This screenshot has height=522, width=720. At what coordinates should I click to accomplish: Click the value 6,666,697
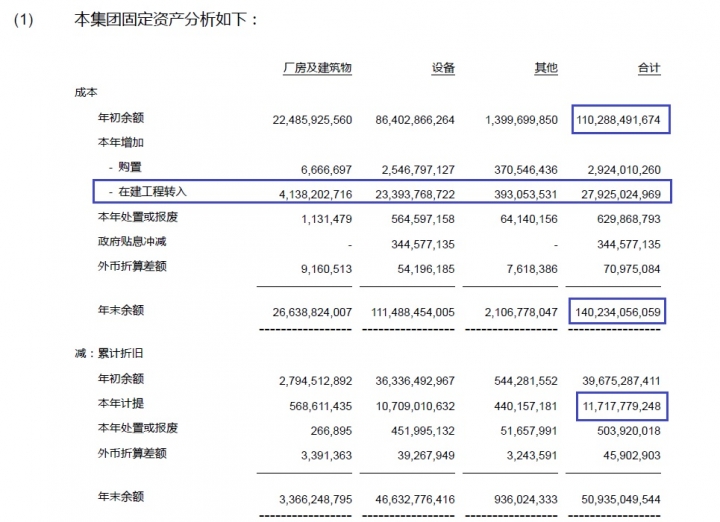[326, 170]
